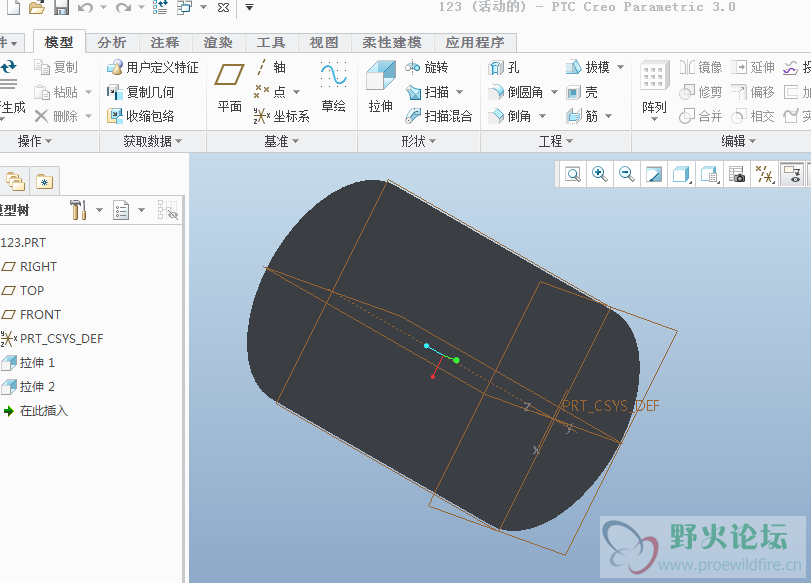Expand the 基准 group menu

pos(282,141)
